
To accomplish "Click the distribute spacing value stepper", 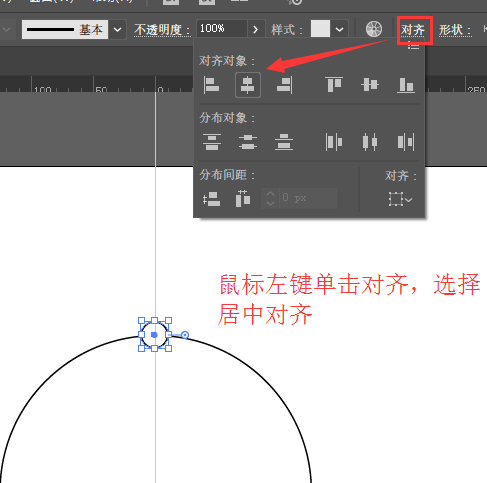I will coord(270,198).
